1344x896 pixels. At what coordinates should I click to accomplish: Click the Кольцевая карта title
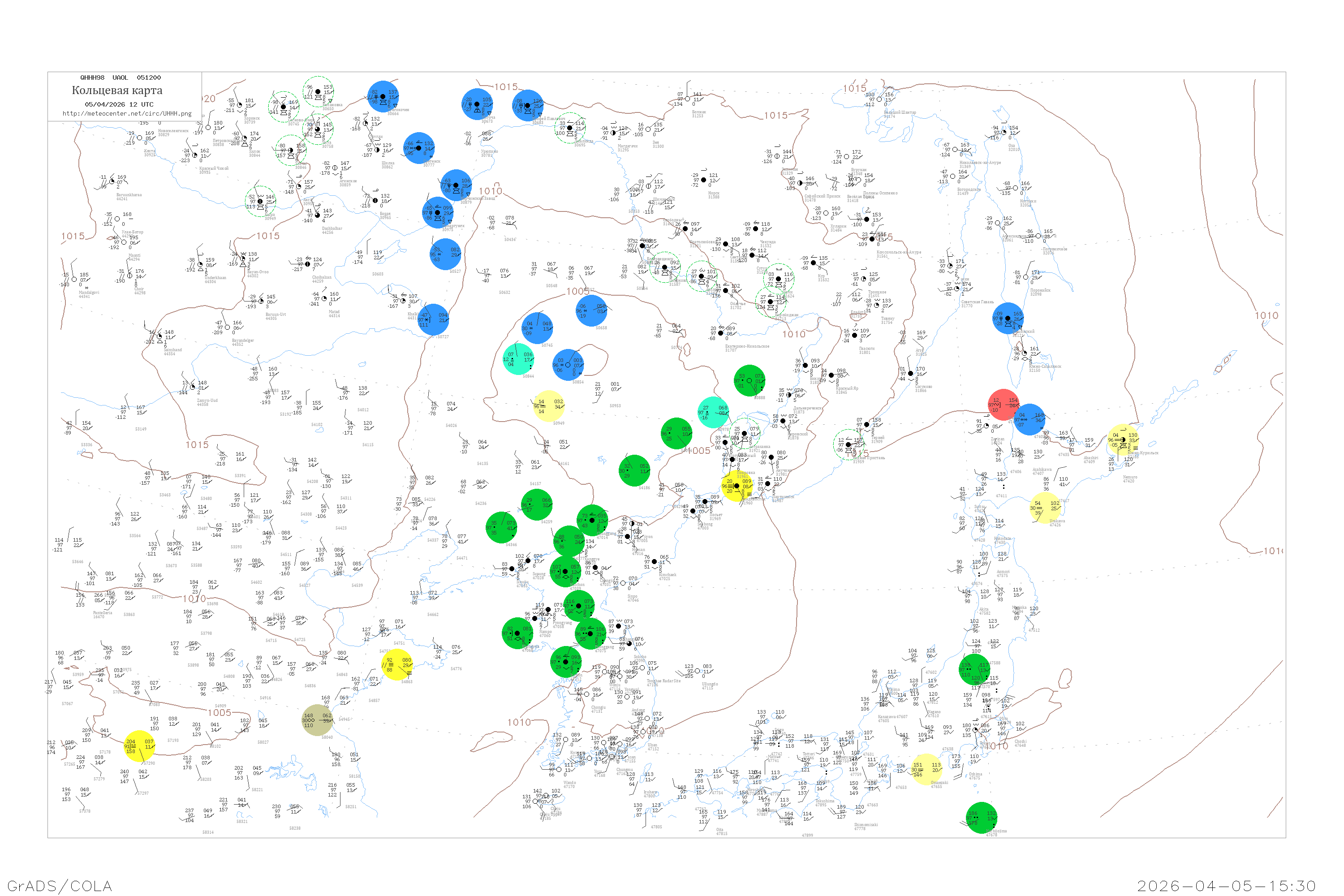click(117, 90)
